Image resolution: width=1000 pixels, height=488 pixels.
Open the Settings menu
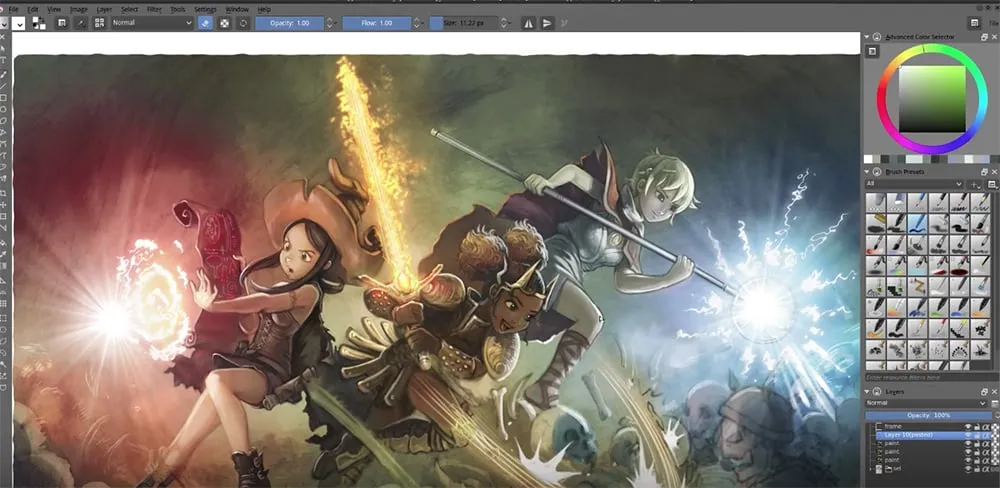pos(205,9)
